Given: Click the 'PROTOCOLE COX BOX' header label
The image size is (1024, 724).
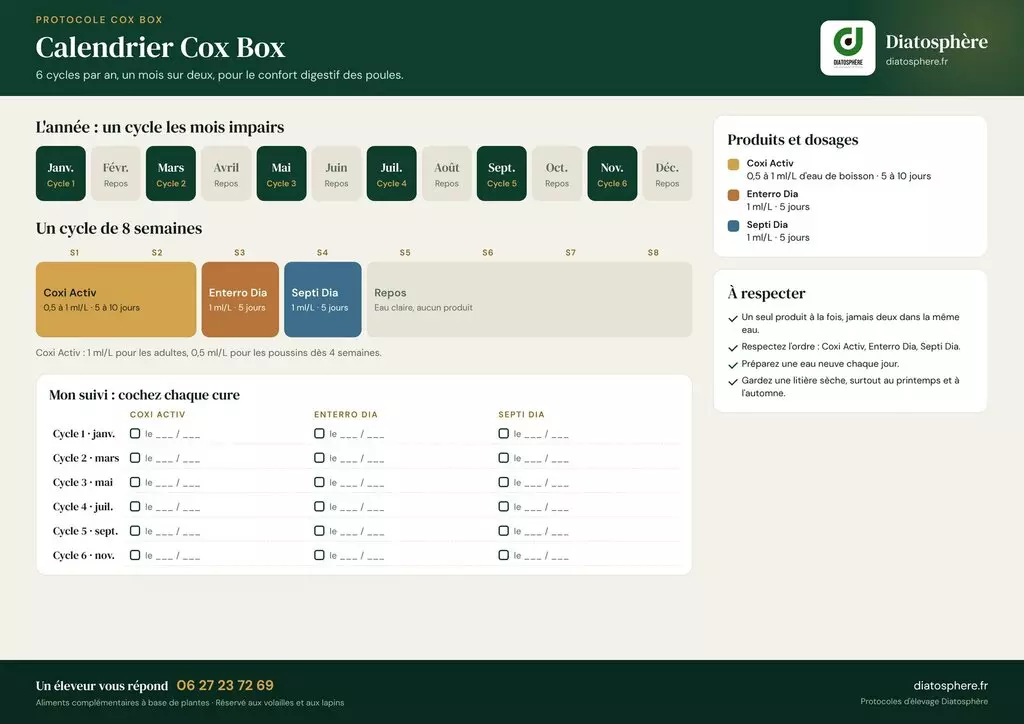Looking at the screenshot, I should coord(99,20).
